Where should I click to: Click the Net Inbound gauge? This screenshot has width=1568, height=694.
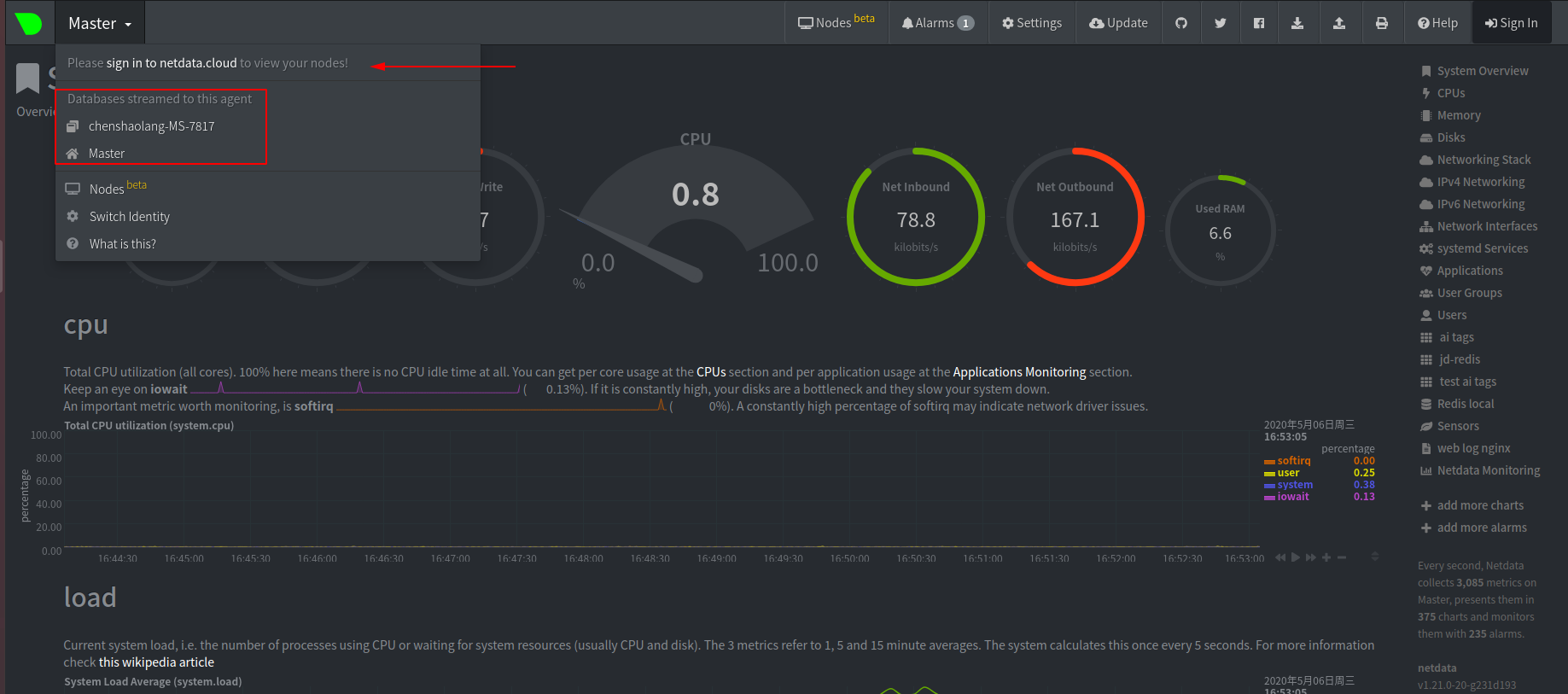[x=916, y=217]
